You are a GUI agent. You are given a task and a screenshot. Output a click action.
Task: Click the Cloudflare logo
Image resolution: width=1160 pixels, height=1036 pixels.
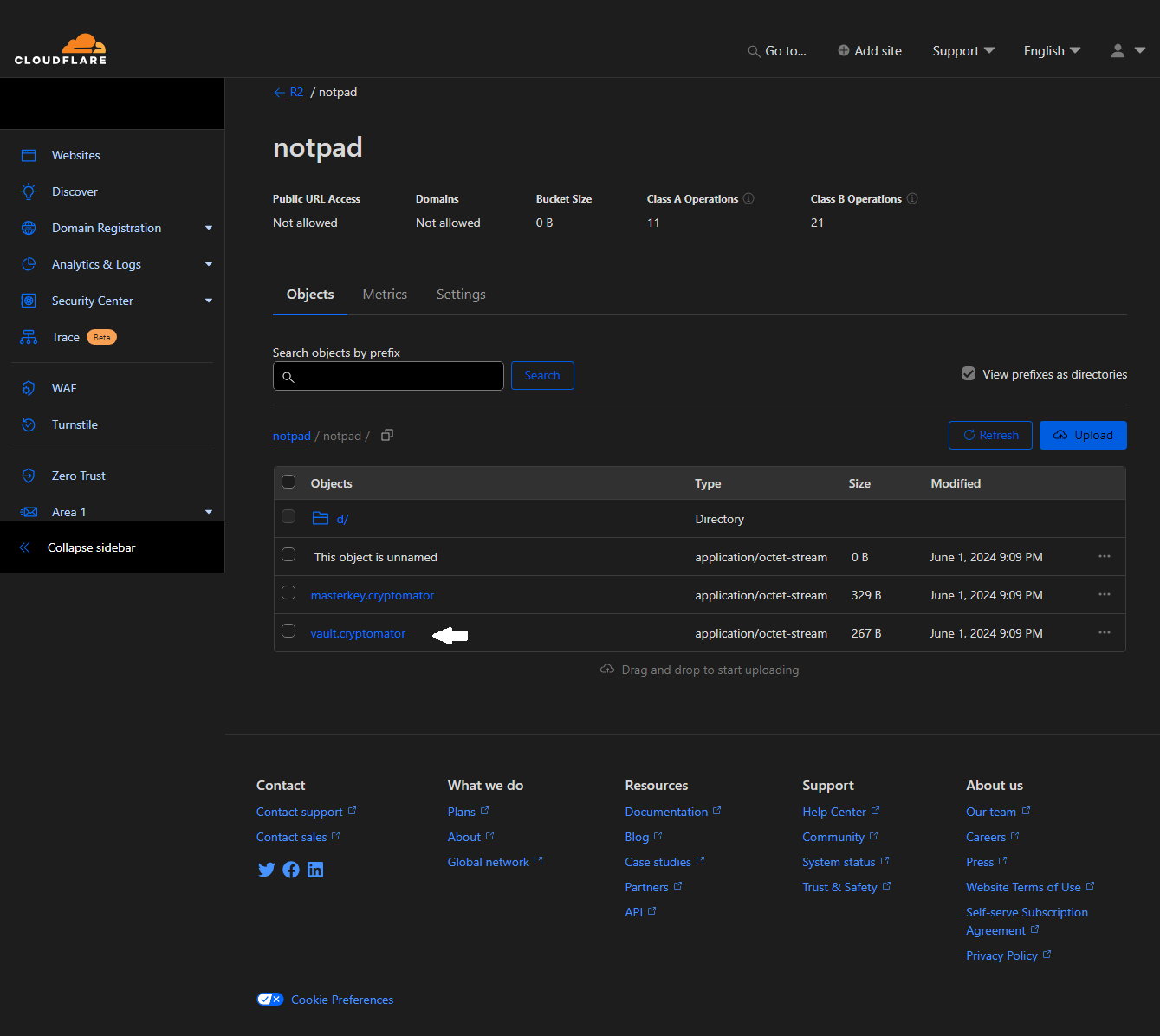61,49
